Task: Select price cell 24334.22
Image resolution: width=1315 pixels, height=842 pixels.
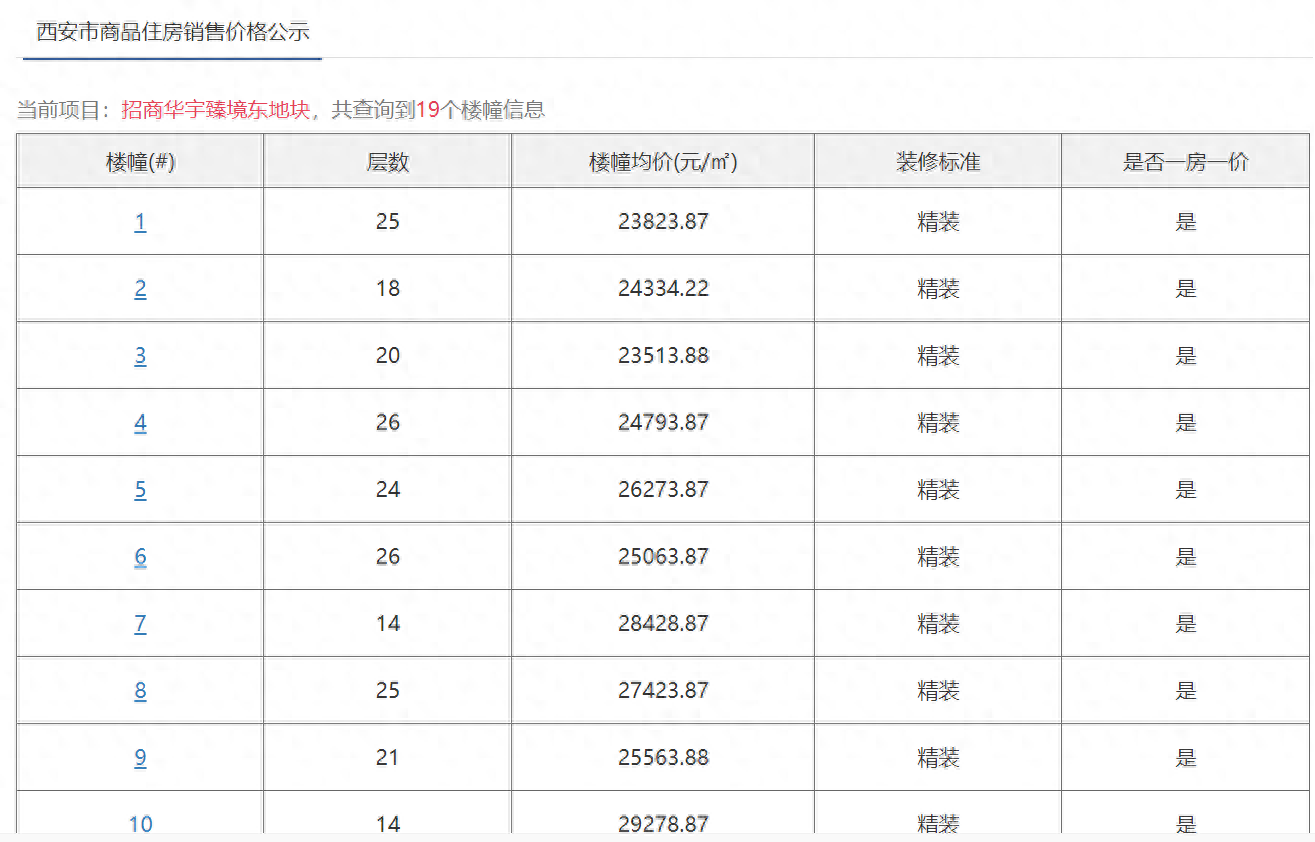Action: click(x=663, y=289)
